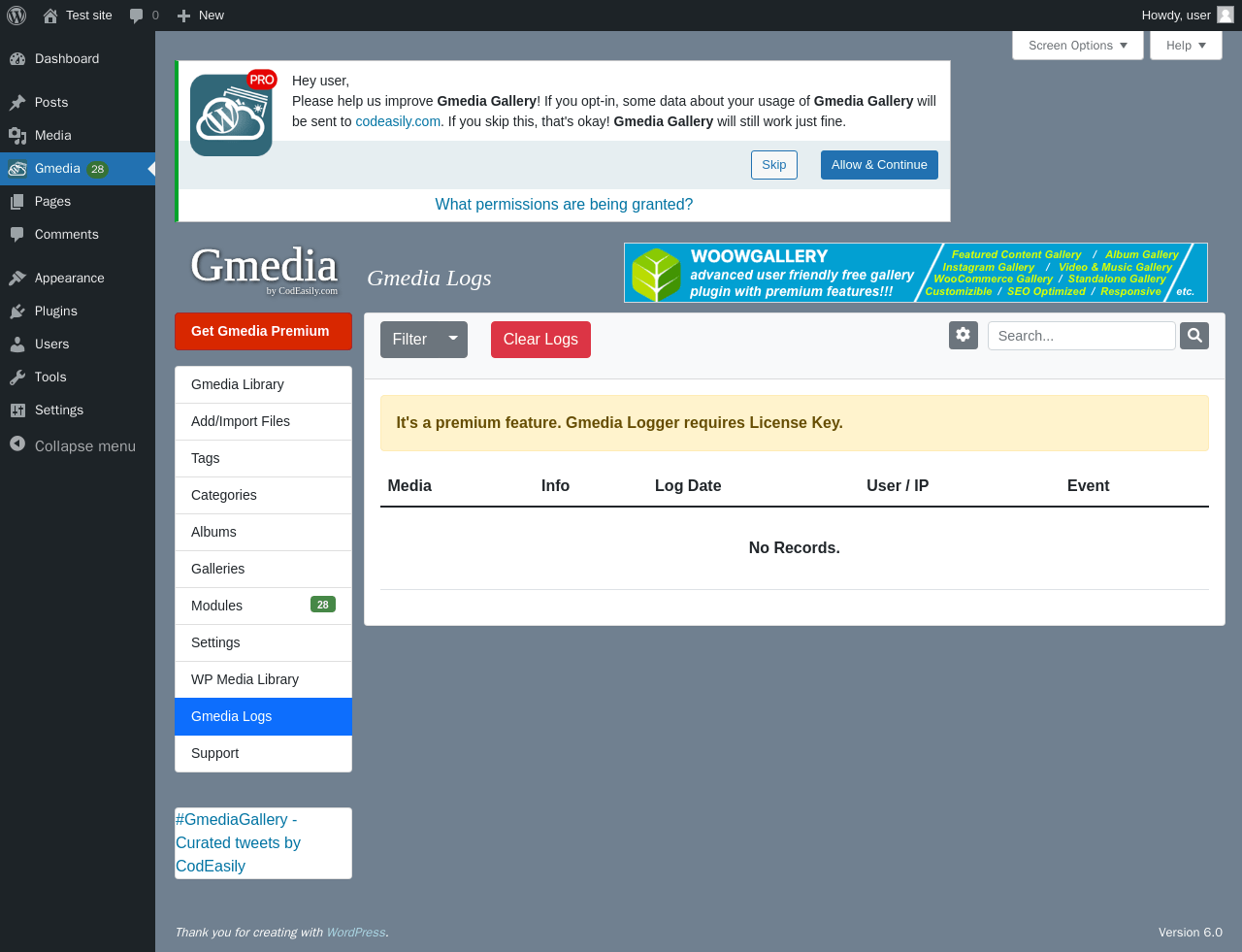The height and width of the screenshot is (952, 1242).
Task: Open user avatar next to Howdy
Action: pos(1226,15)
